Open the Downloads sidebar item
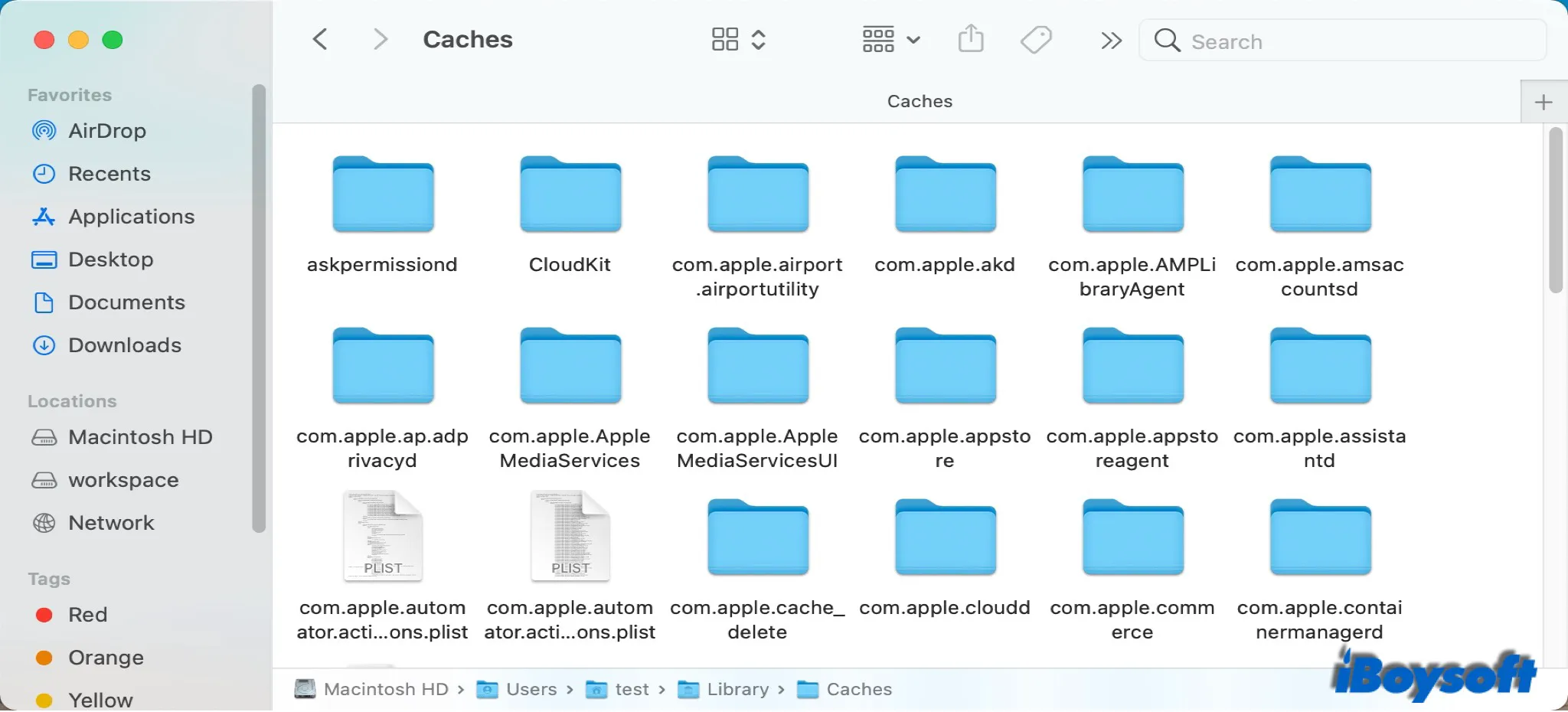1568x712 pixels. (x=125, y=345)
